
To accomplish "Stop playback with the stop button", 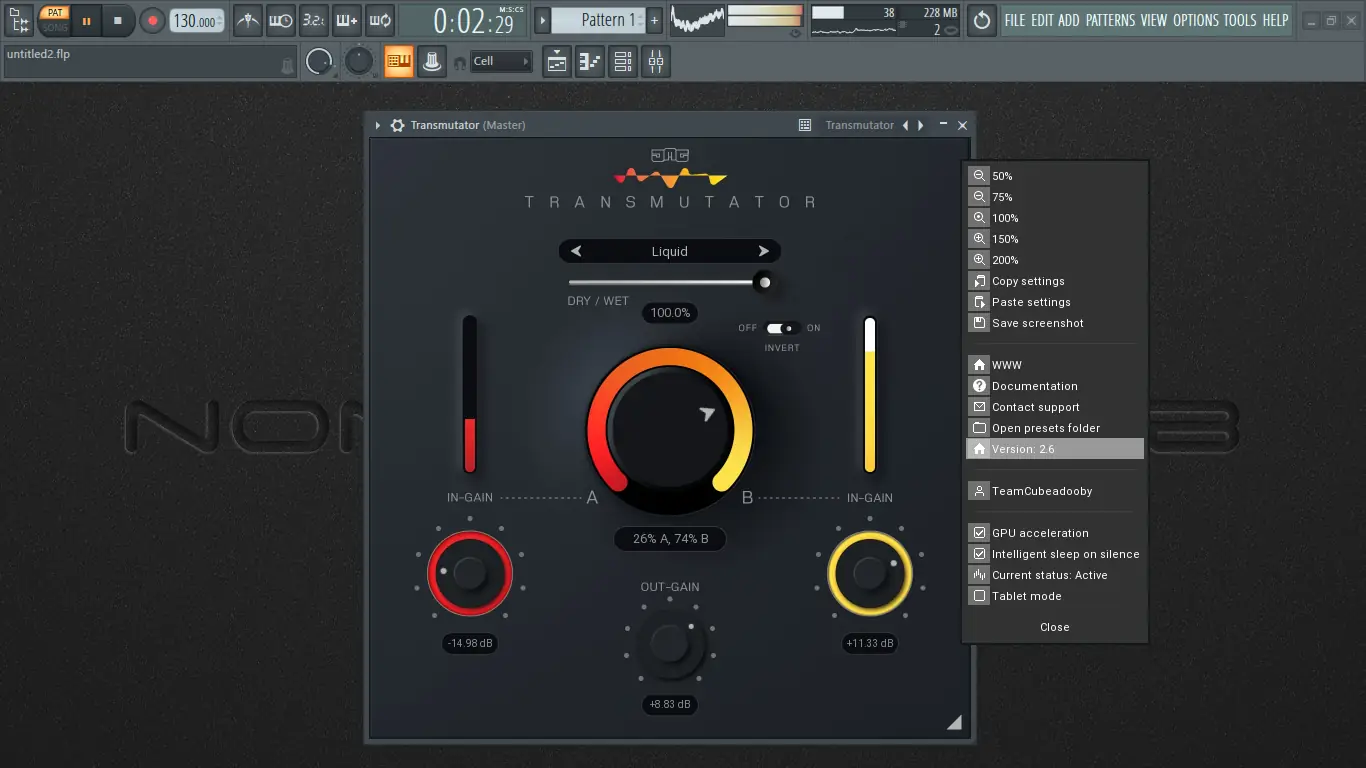I will (x=118, y=20).
